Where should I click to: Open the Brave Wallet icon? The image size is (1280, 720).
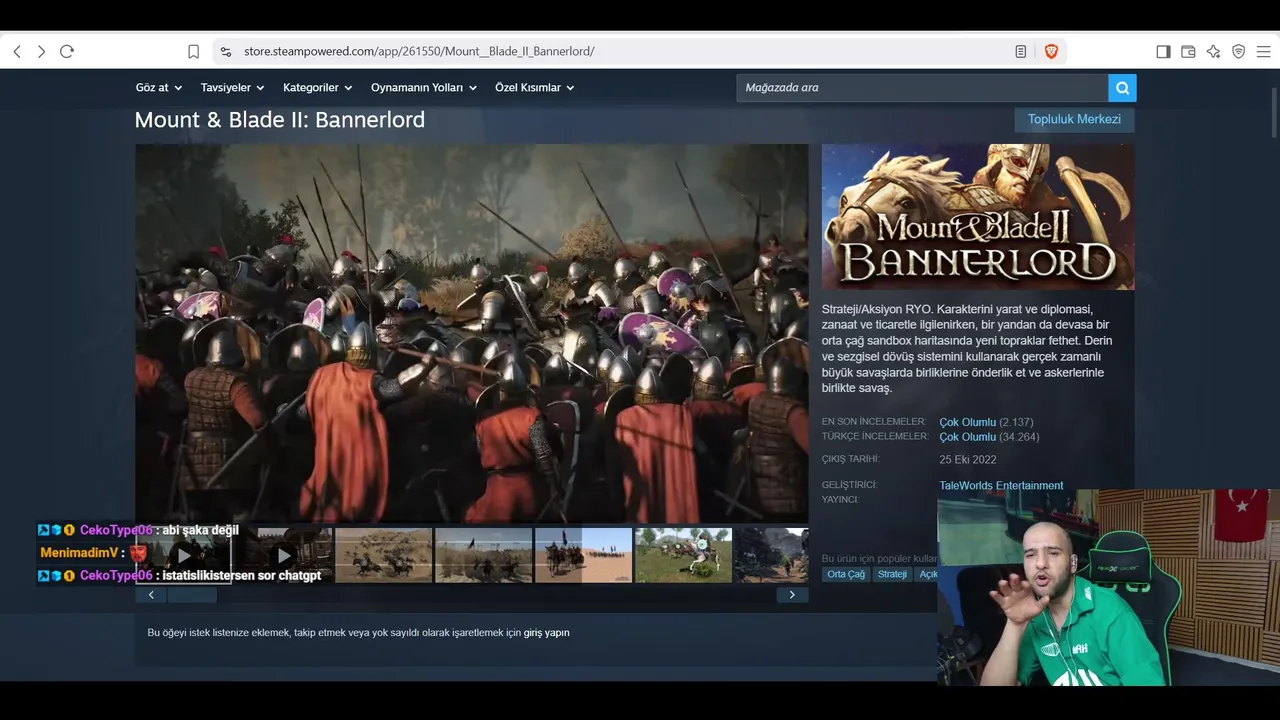click(x=1188, y=51)
